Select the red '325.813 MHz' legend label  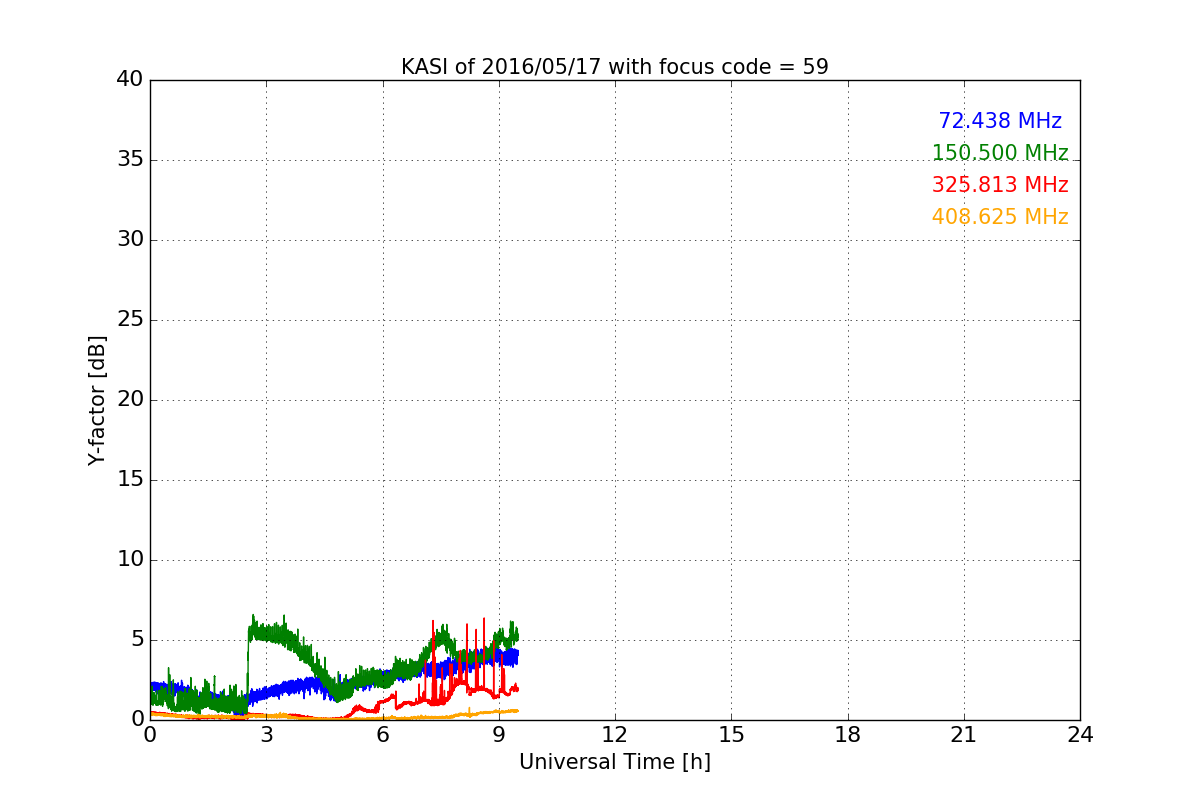[1000, 185]
